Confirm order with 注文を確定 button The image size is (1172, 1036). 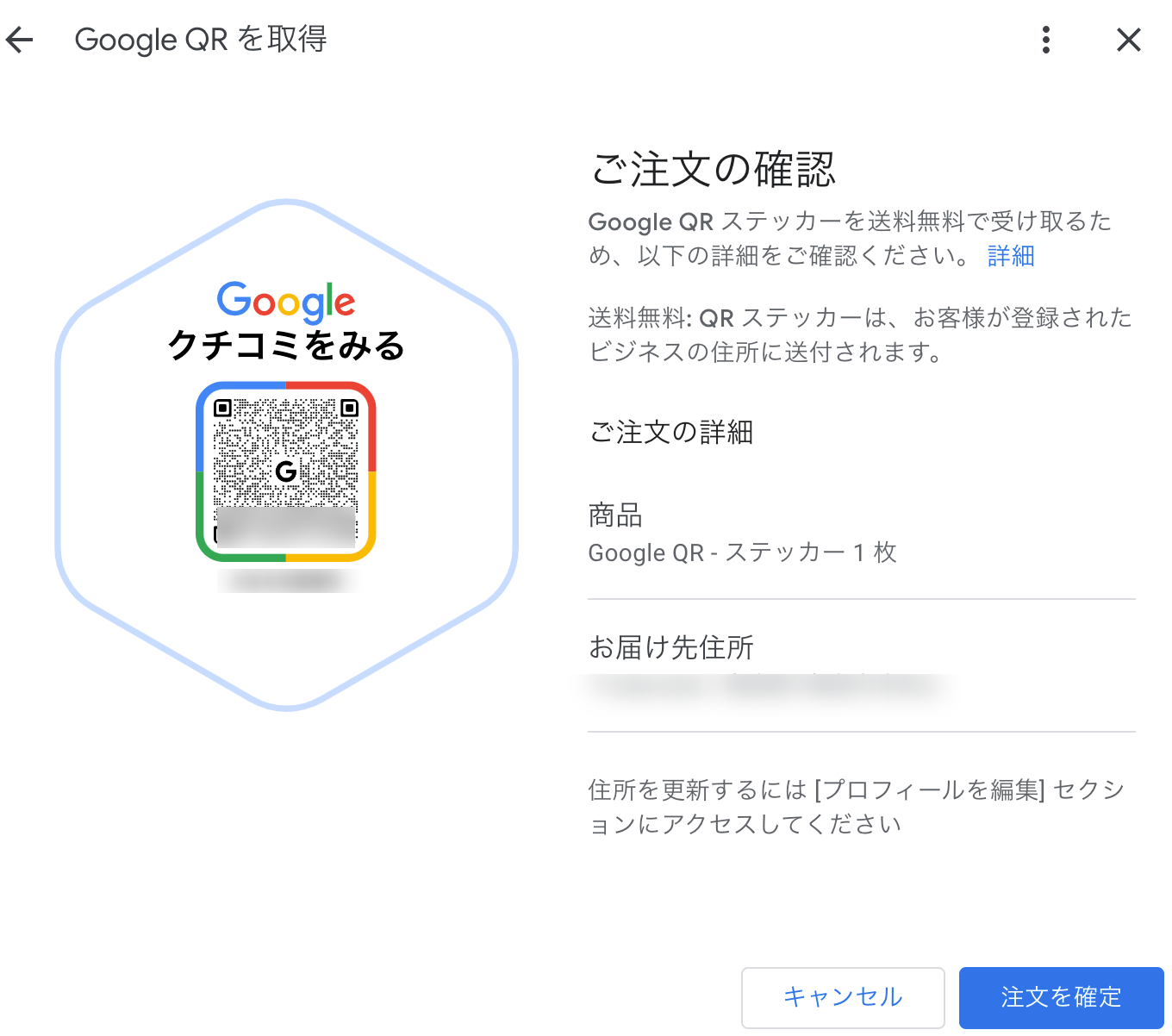pos(1061,997)
